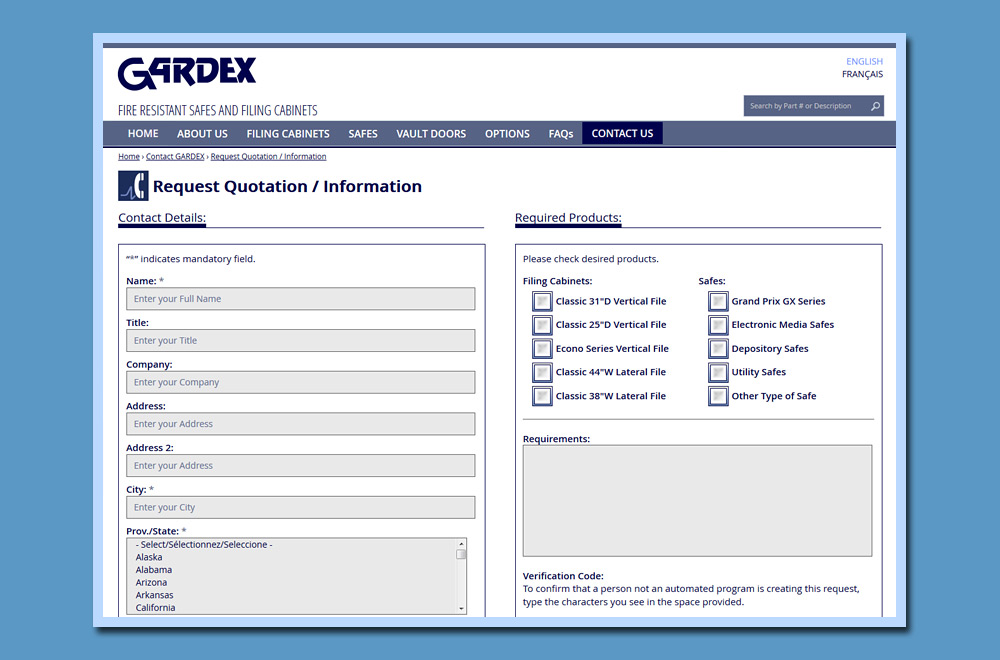1000x660 pixels.
Task: Focus the Address 2 input field
Action: click(x=300, y=466)
